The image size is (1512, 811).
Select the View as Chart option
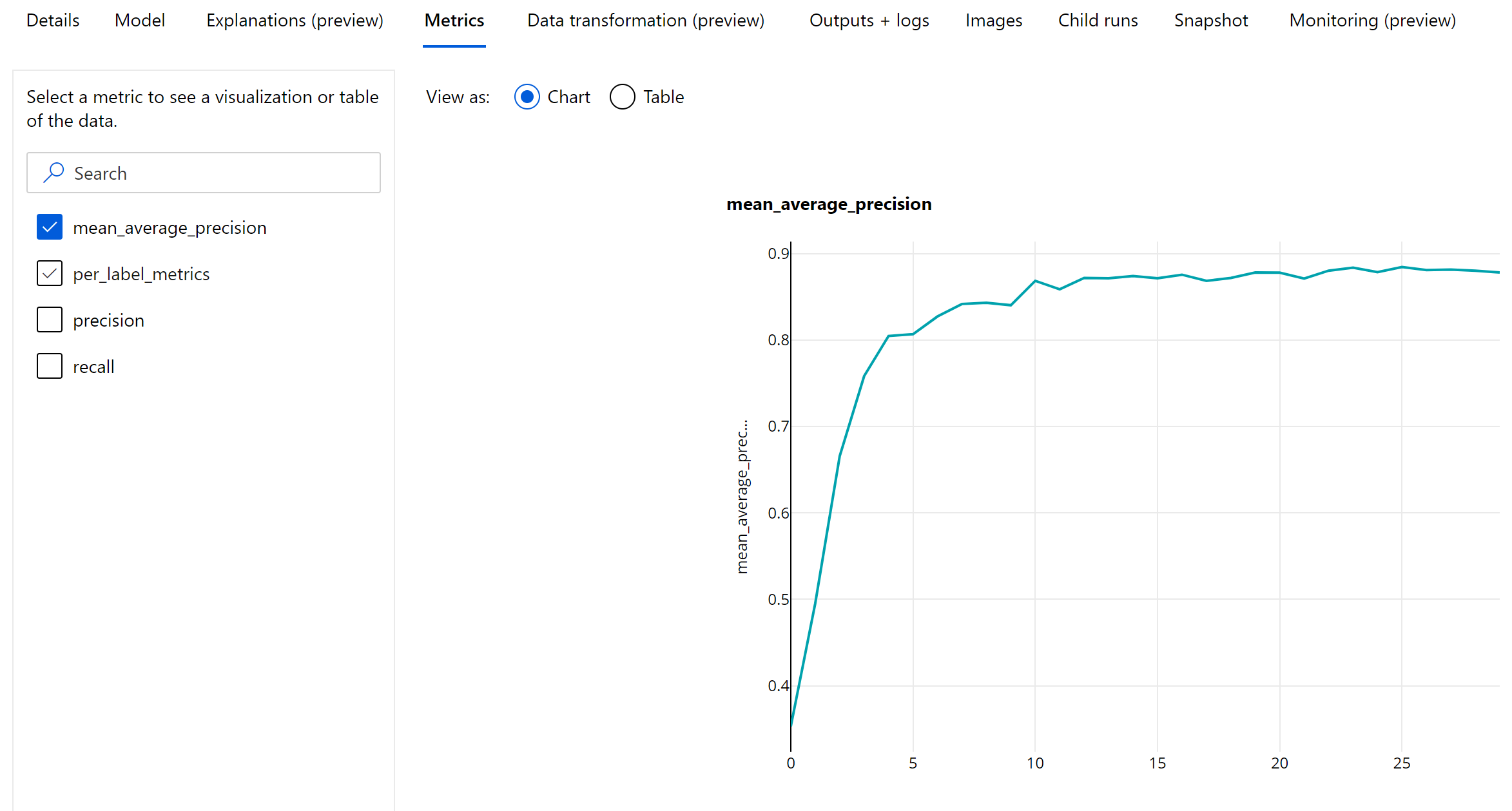tap(527, 96)
